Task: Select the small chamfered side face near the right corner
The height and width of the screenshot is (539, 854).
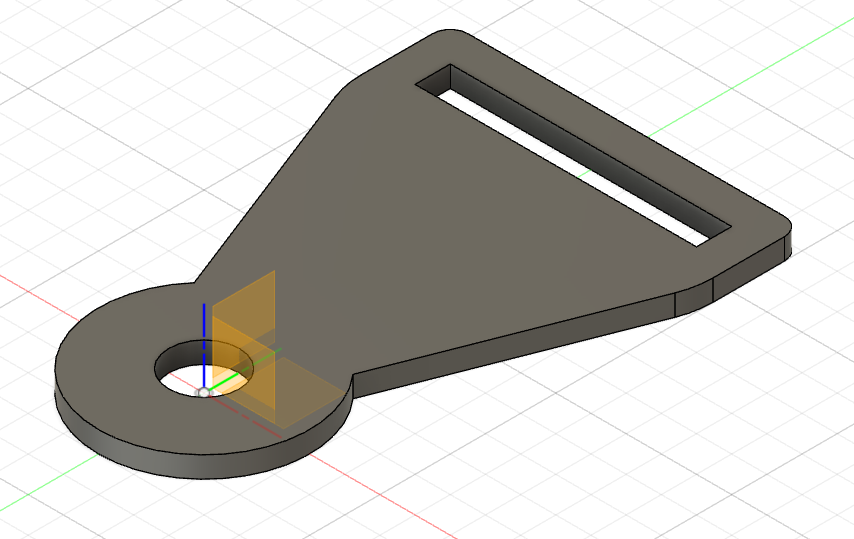Action: pyautogui.click(x=694, y=297)
